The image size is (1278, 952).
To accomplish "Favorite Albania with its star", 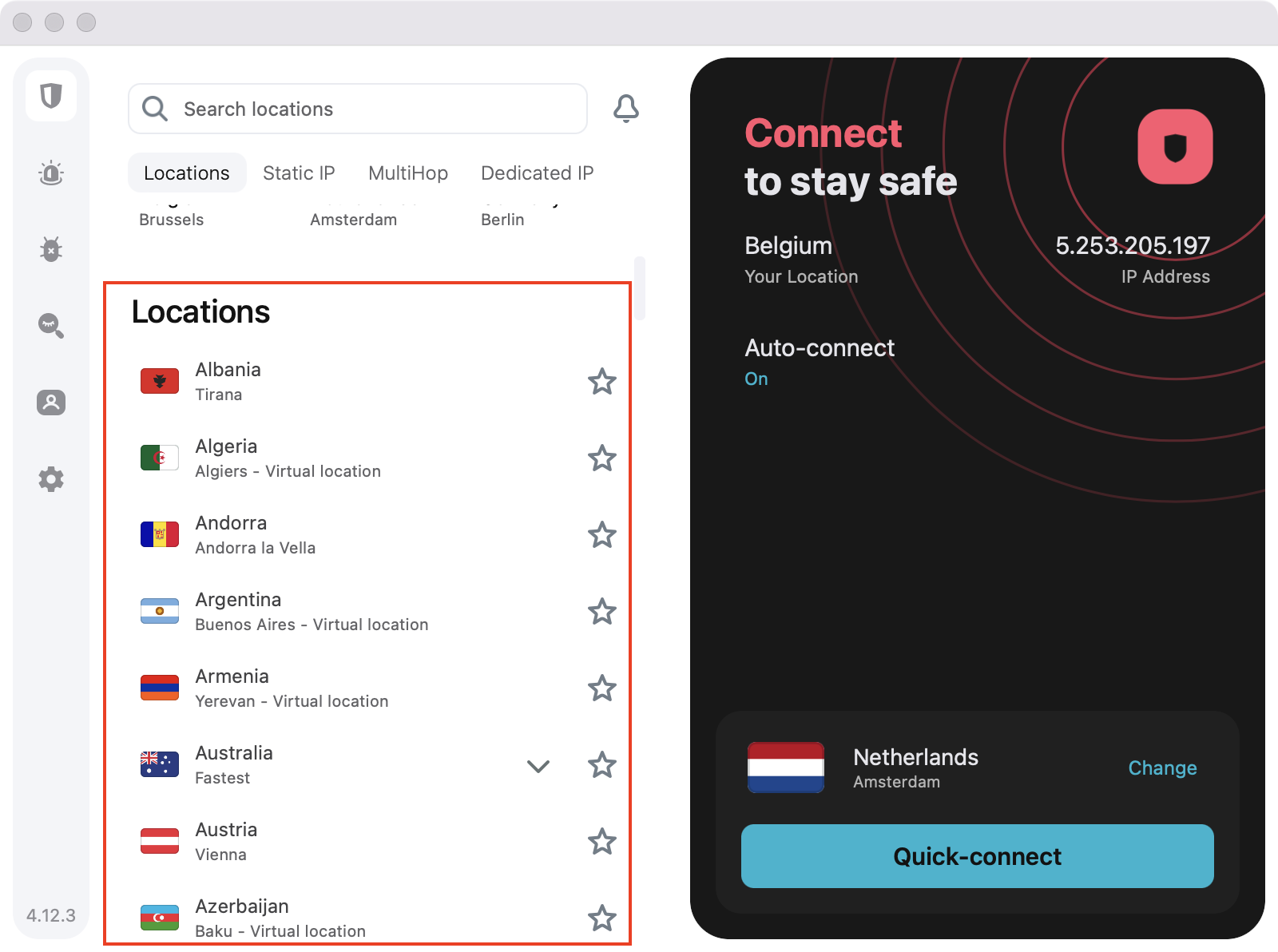I will (x=602, y=382).
